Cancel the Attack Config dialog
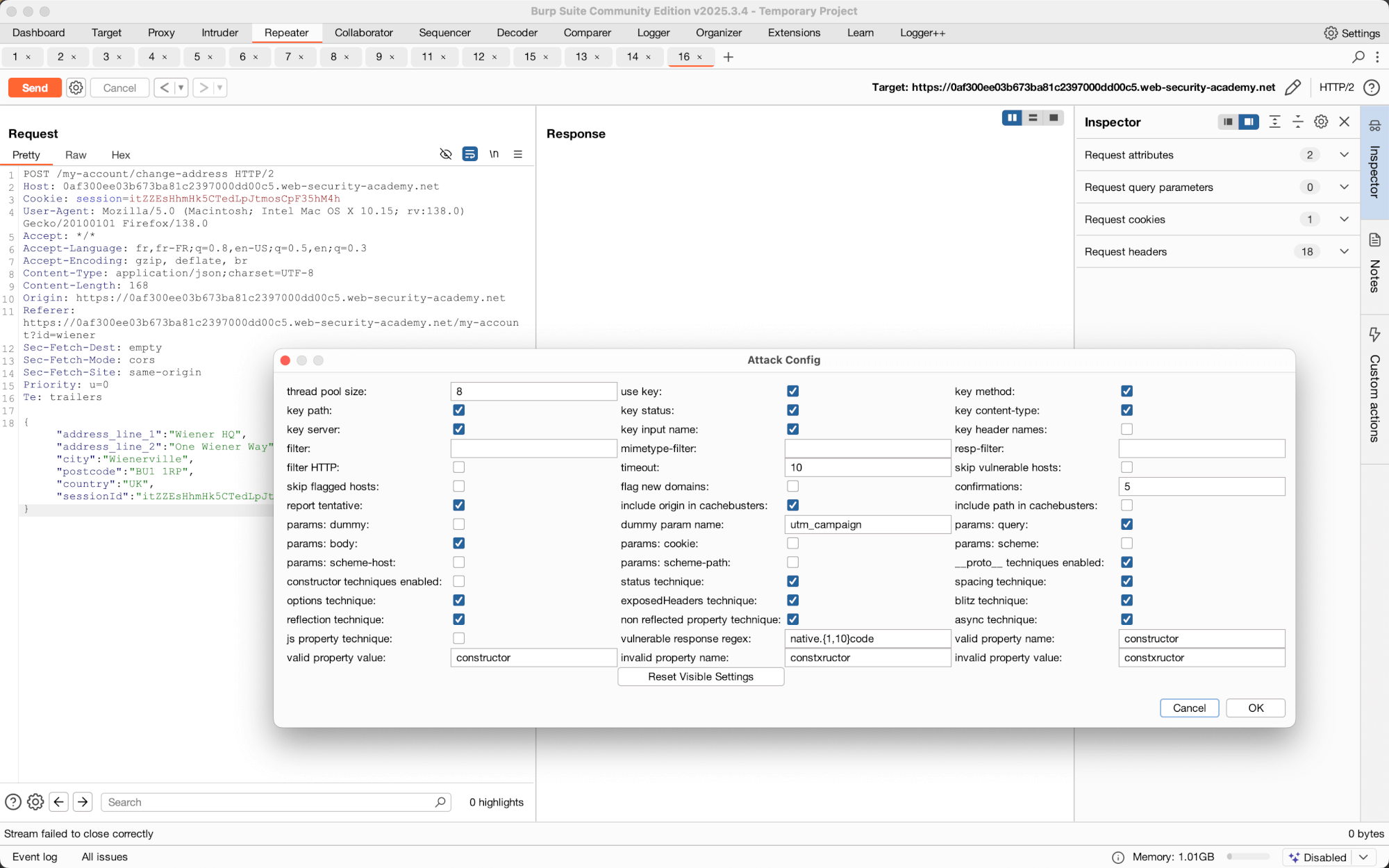 click(1189, 708)
